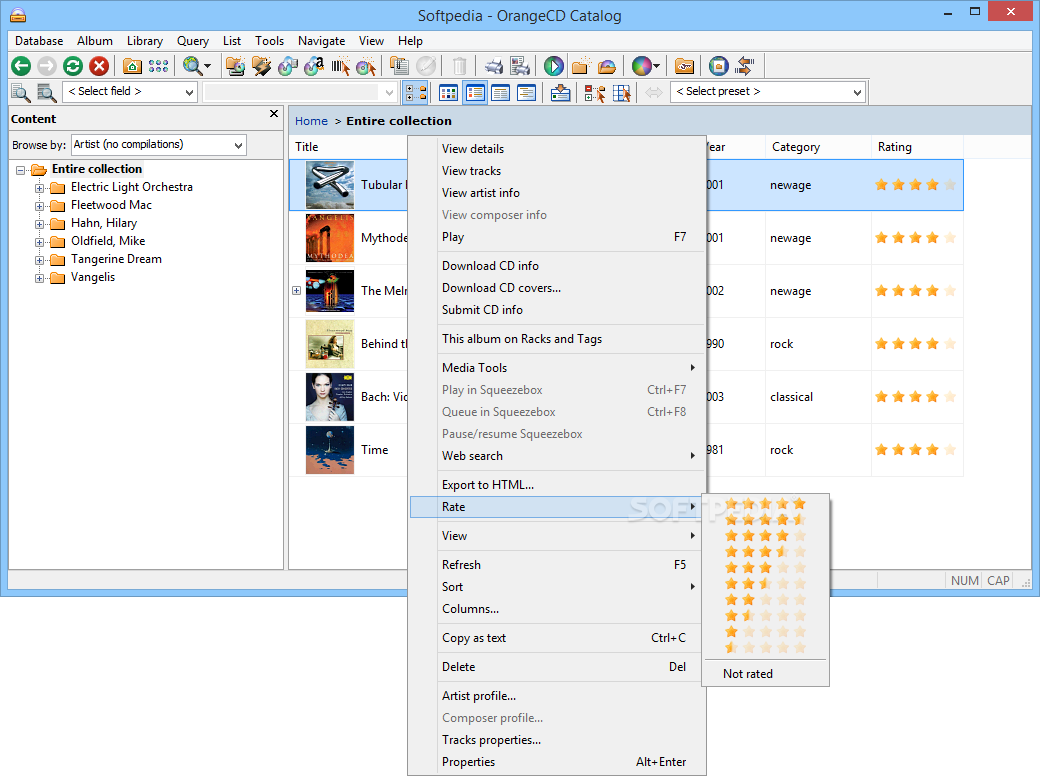This screenshot has width=1040, height=776.
Task: Click the colored dots grid icon
Action: [x=159, y=66]
